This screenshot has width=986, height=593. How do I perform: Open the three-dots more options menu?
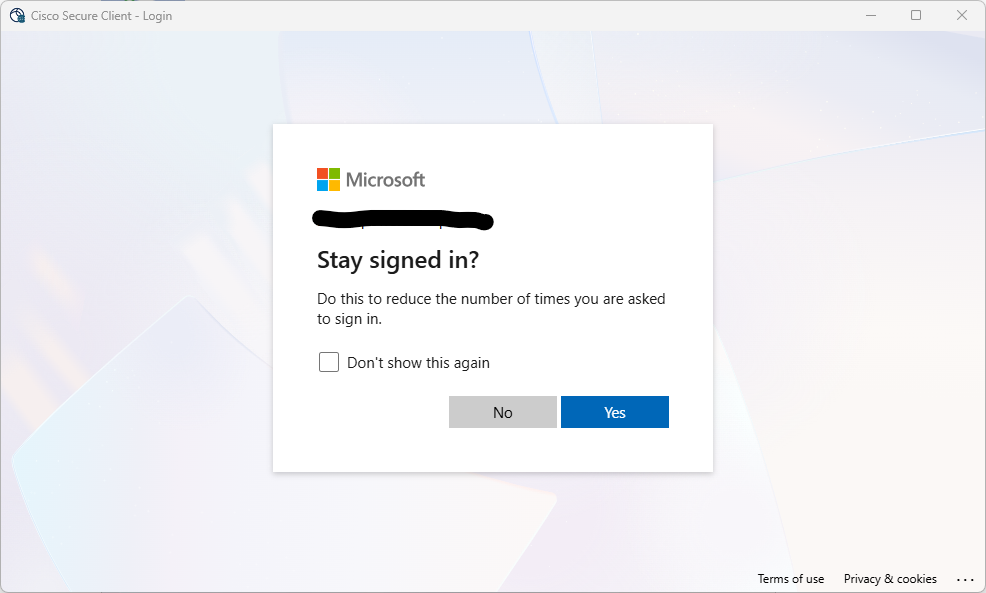coord(965,579)
